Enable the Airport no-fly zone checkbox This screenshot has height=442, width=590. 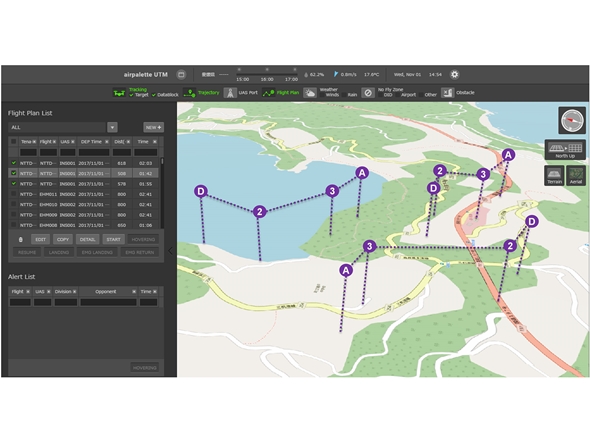397,95
